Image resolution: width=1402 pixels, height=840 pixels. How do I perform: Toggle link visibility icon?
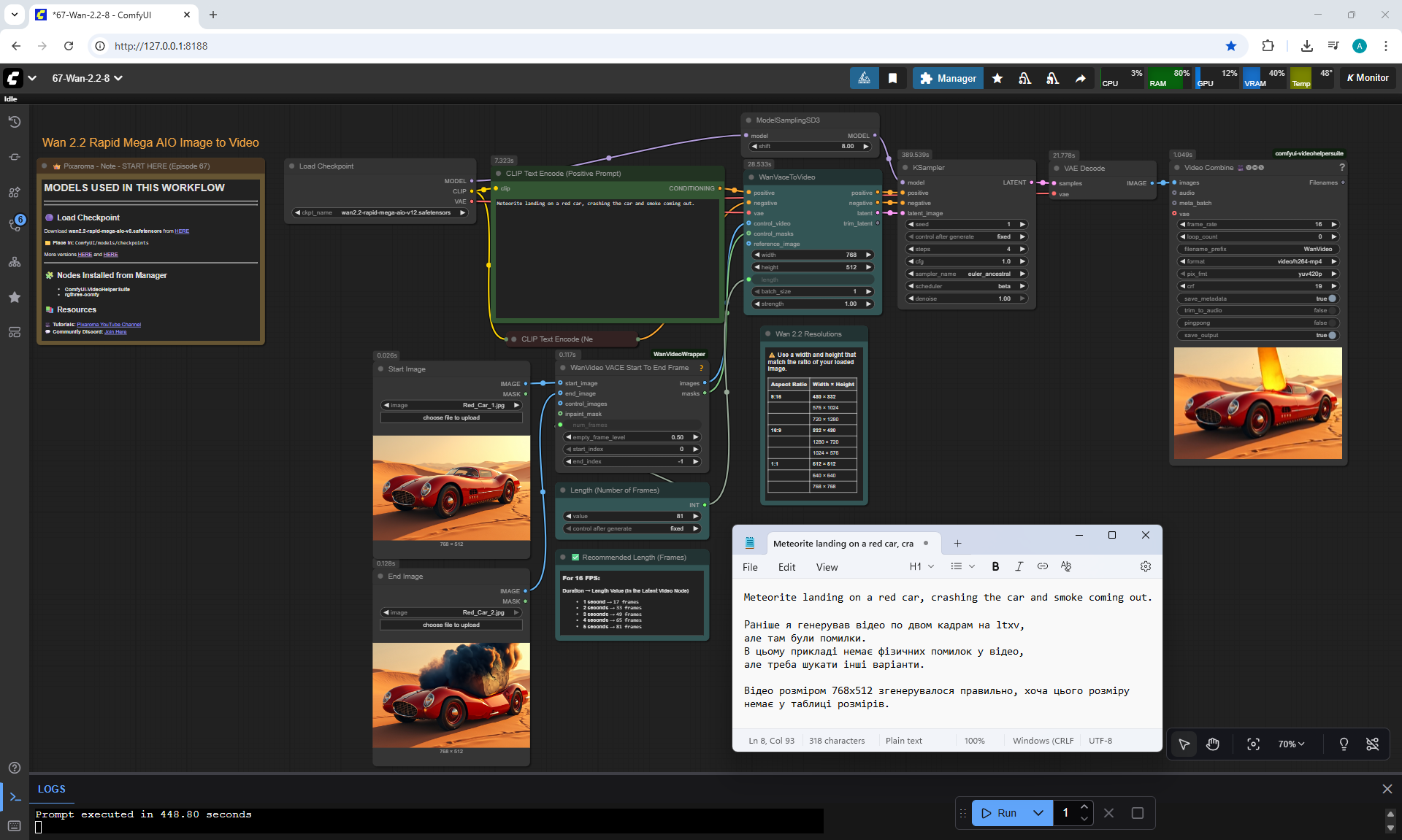pyautogui.click(x=1372, y=744)
